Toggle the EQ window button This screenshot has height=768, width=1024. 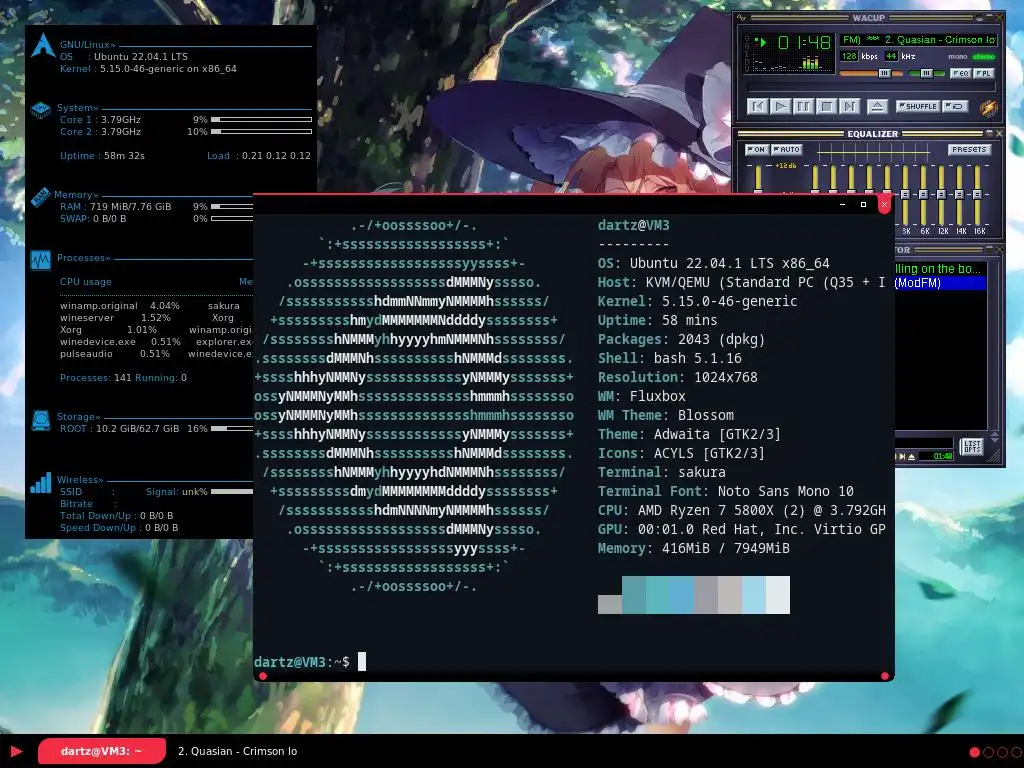coord(960,73)
